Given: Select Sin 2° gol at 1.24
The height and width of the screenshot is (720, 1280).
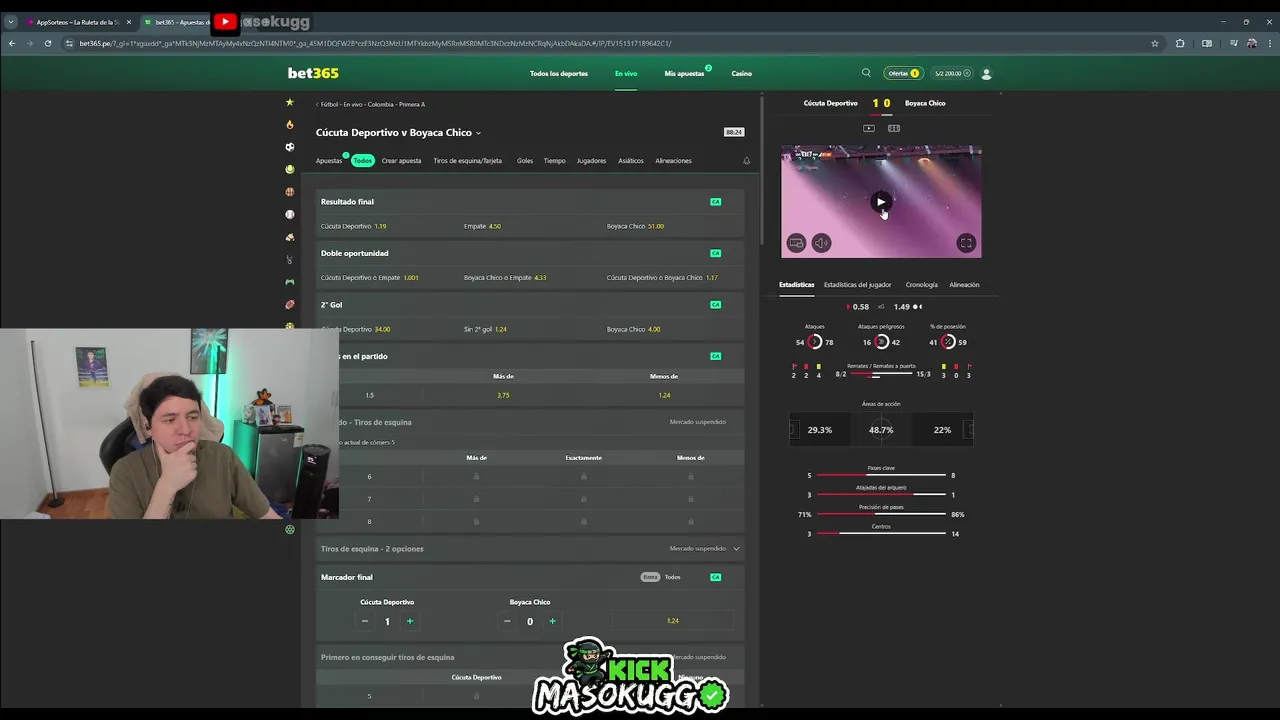Looking at the screenshot, I should click(x=530, y=329).
